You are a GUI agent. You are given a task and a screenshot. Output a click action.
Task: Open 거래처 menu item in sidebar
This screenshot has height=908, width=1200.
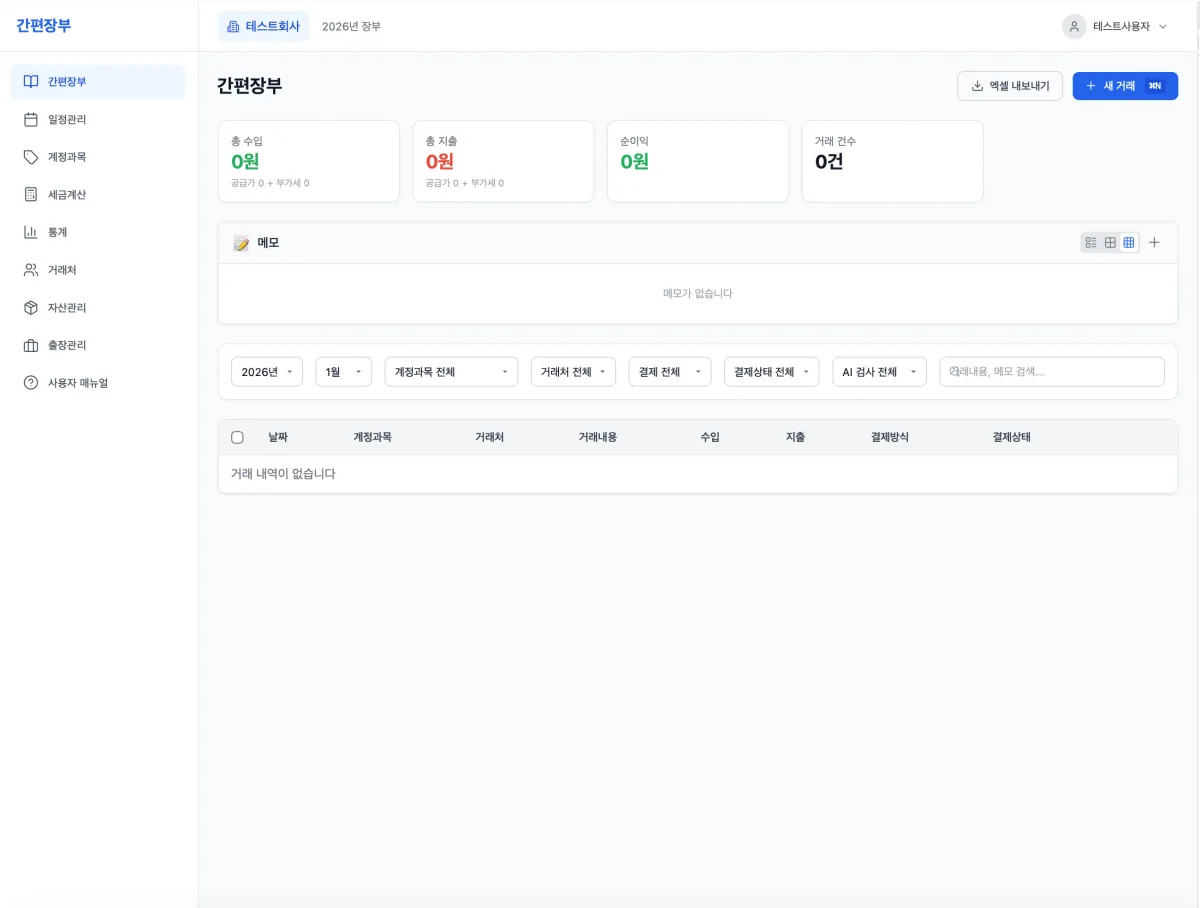coord(62,270)
